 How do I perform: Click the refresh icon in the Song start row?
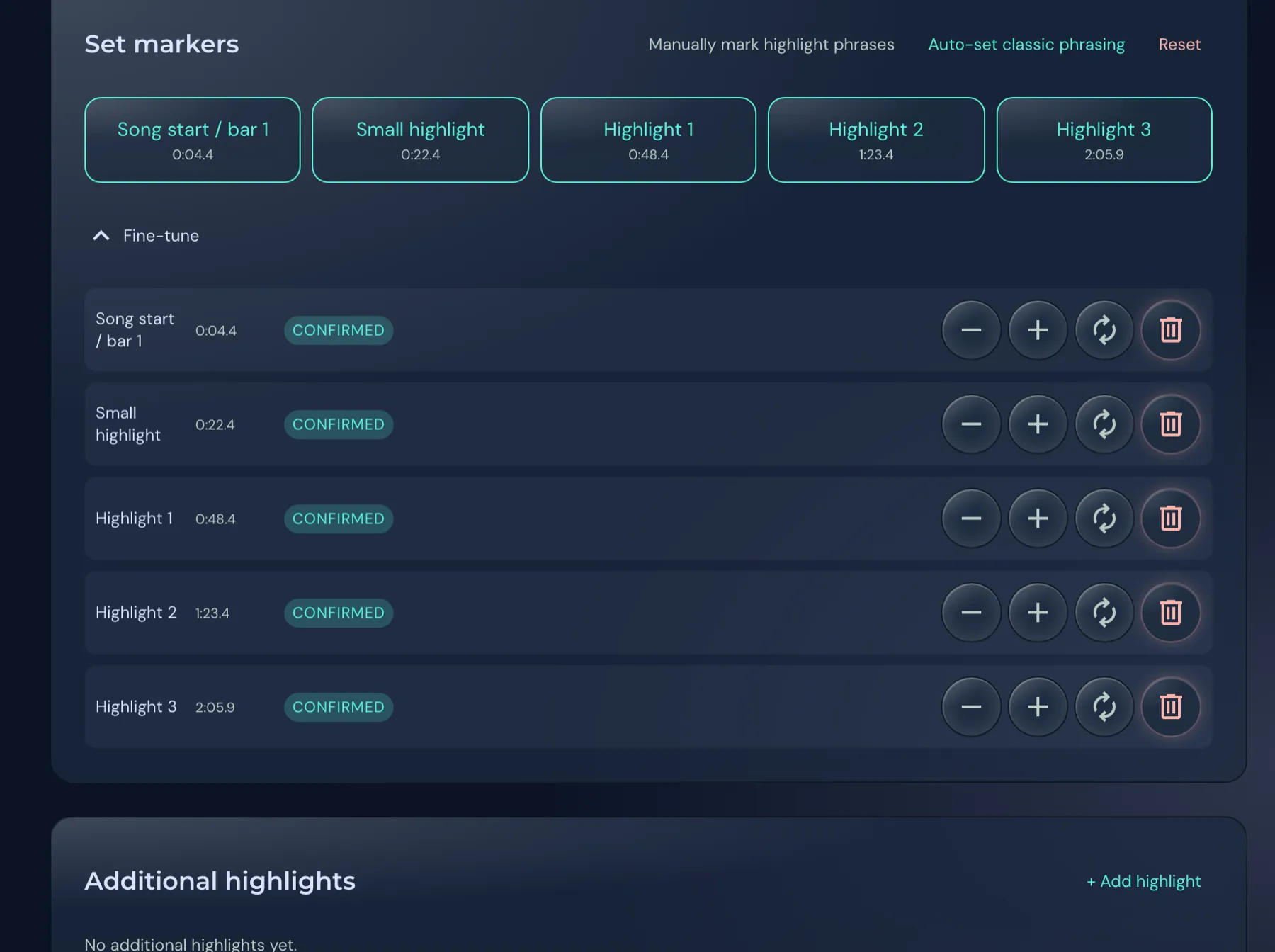[1104, 330]
